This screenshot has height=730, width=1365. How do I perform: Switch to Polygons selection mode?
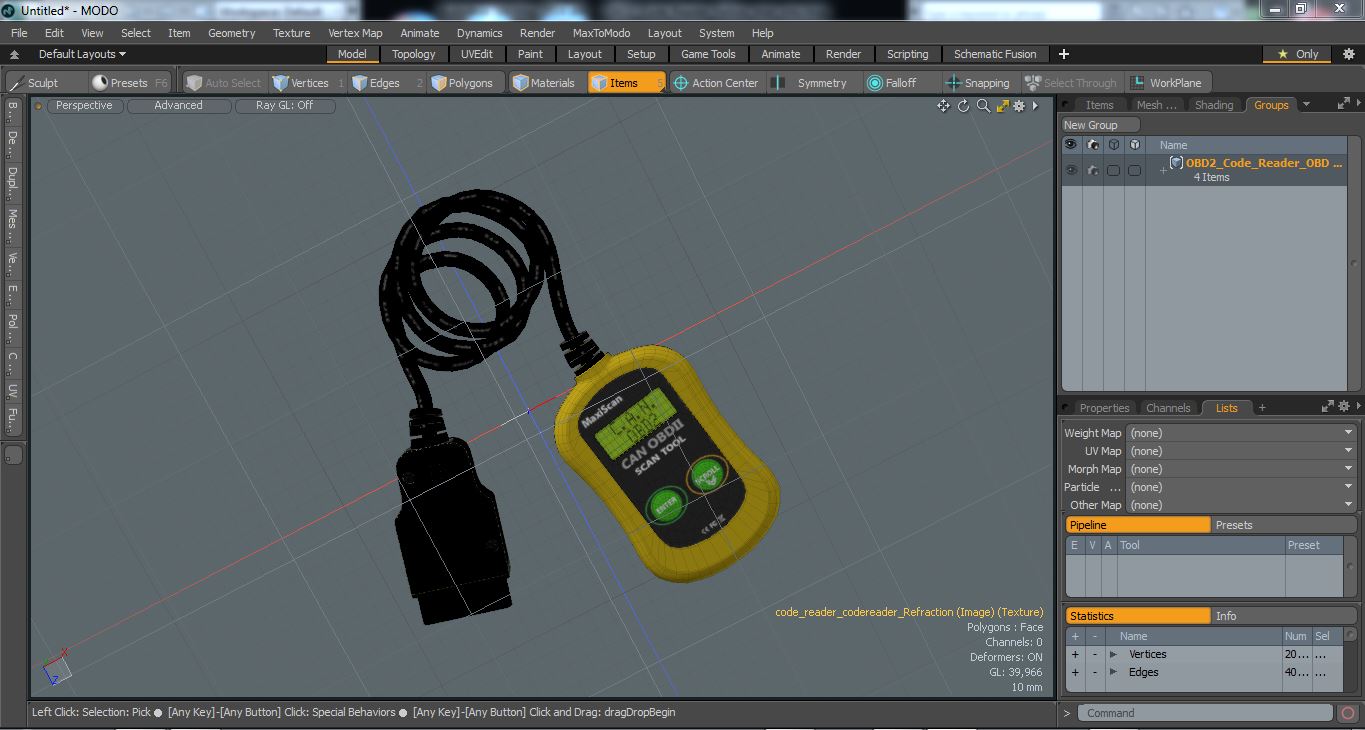[x=468, y=83]
